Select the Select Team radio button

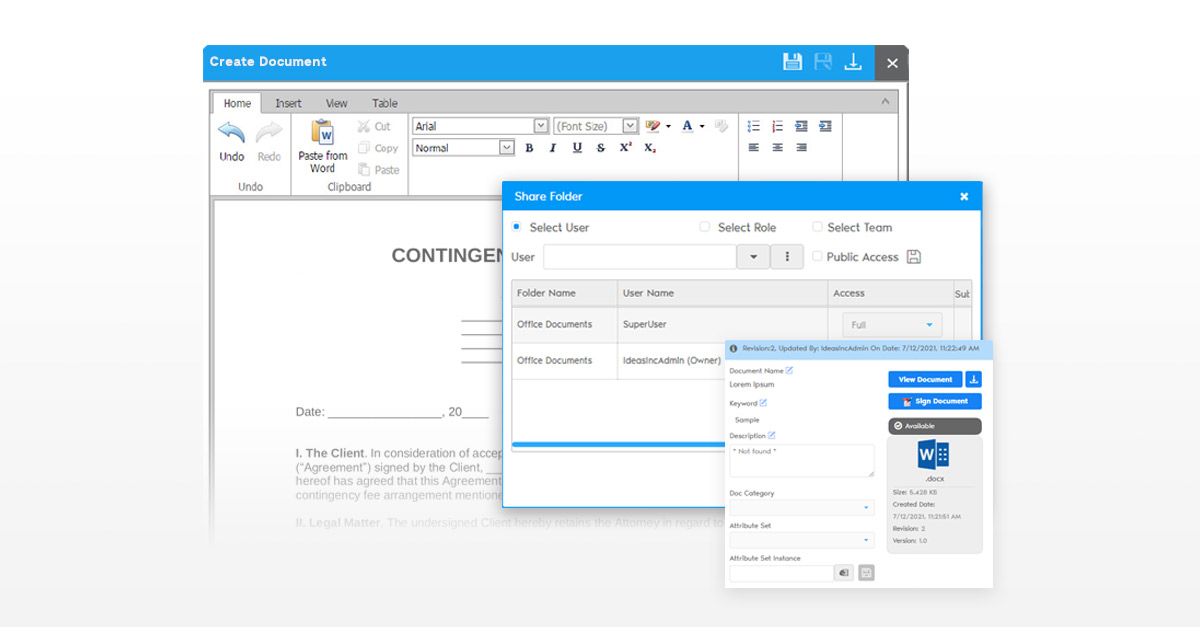(x=817, y=227)
